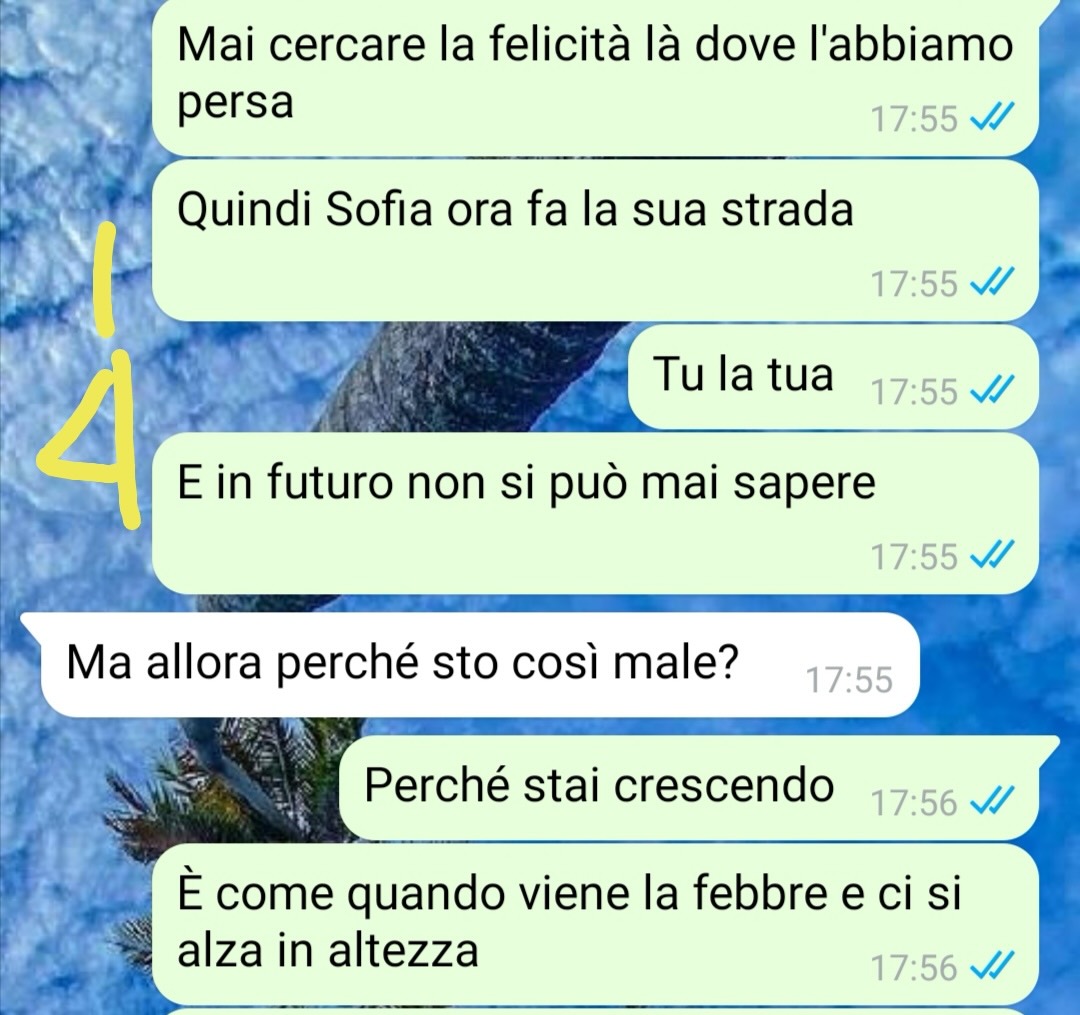Screen dimensions: 1080x1015
Task: Click the 17:55 timestamp on the received message
Action: pos(849,680)
